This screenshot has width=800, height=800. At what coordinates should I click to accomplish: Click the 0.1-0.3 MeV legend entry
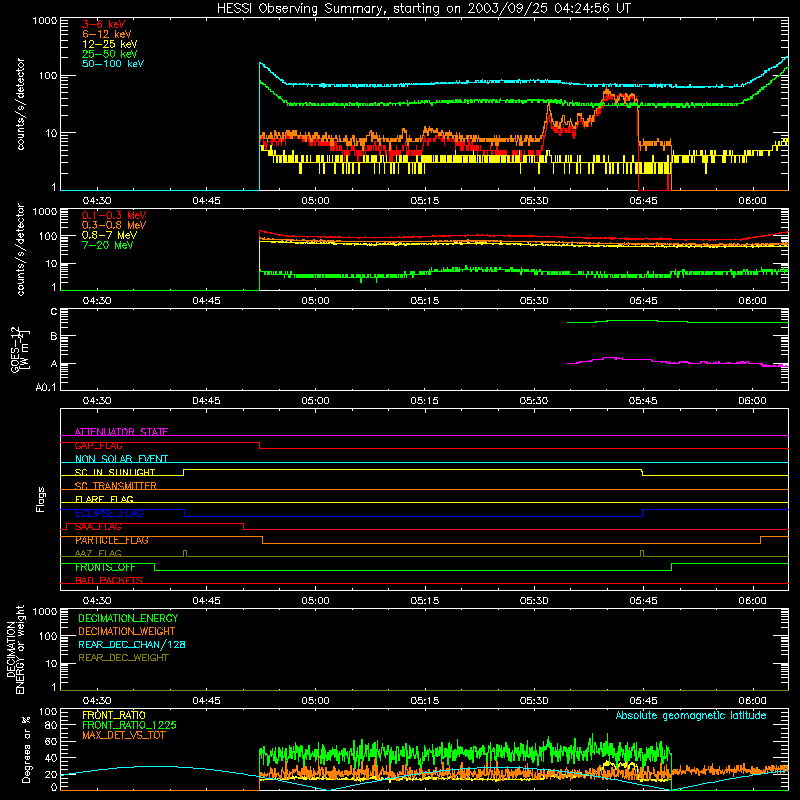(x=114, y=215)
